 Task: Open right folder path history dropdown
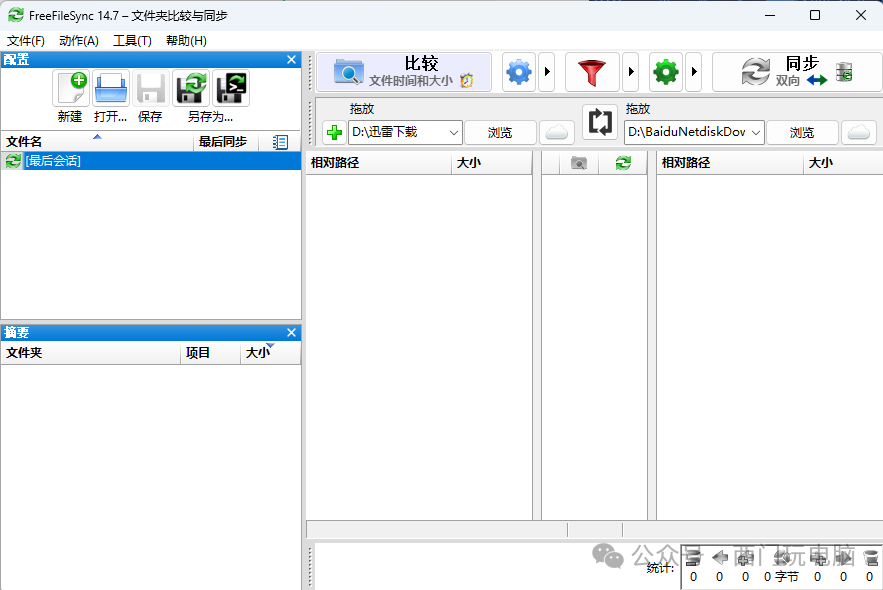[756, 133]
